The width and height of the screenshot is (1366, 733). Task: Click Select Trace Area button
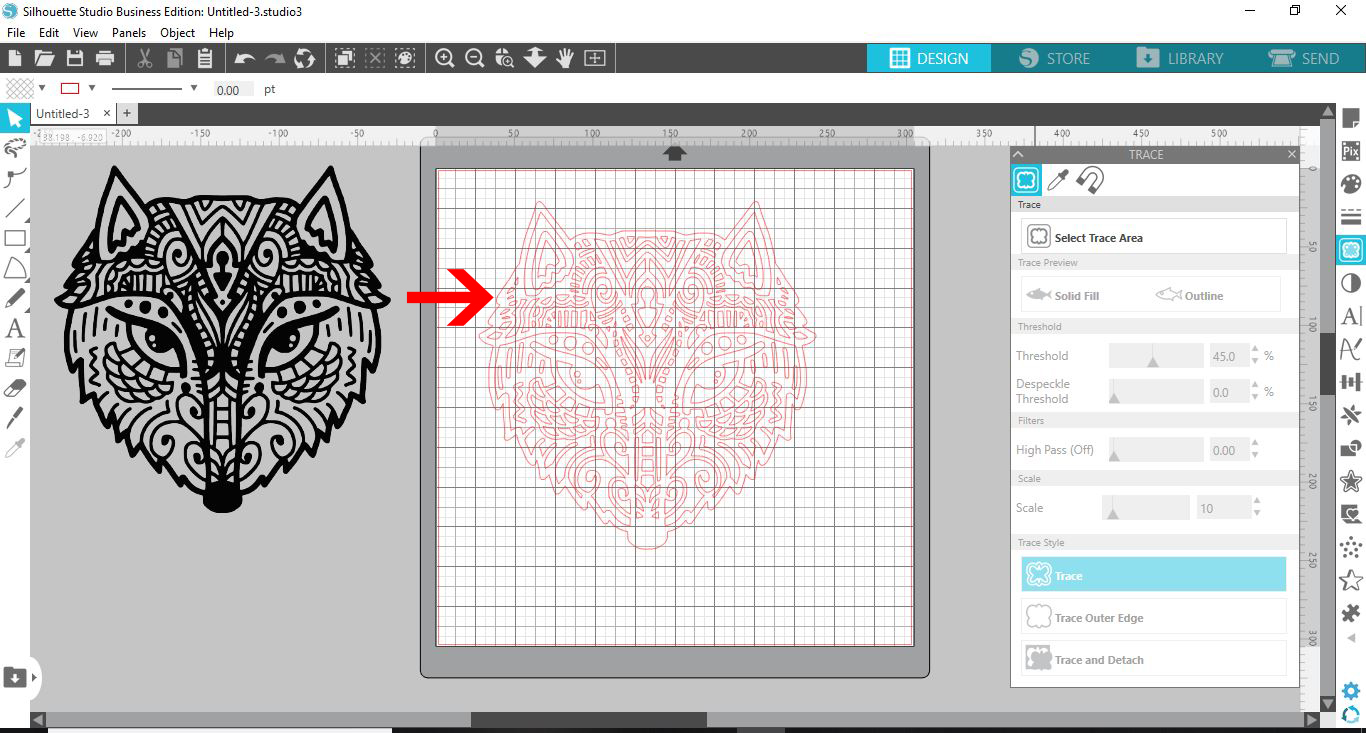(x=1154, y=237)
